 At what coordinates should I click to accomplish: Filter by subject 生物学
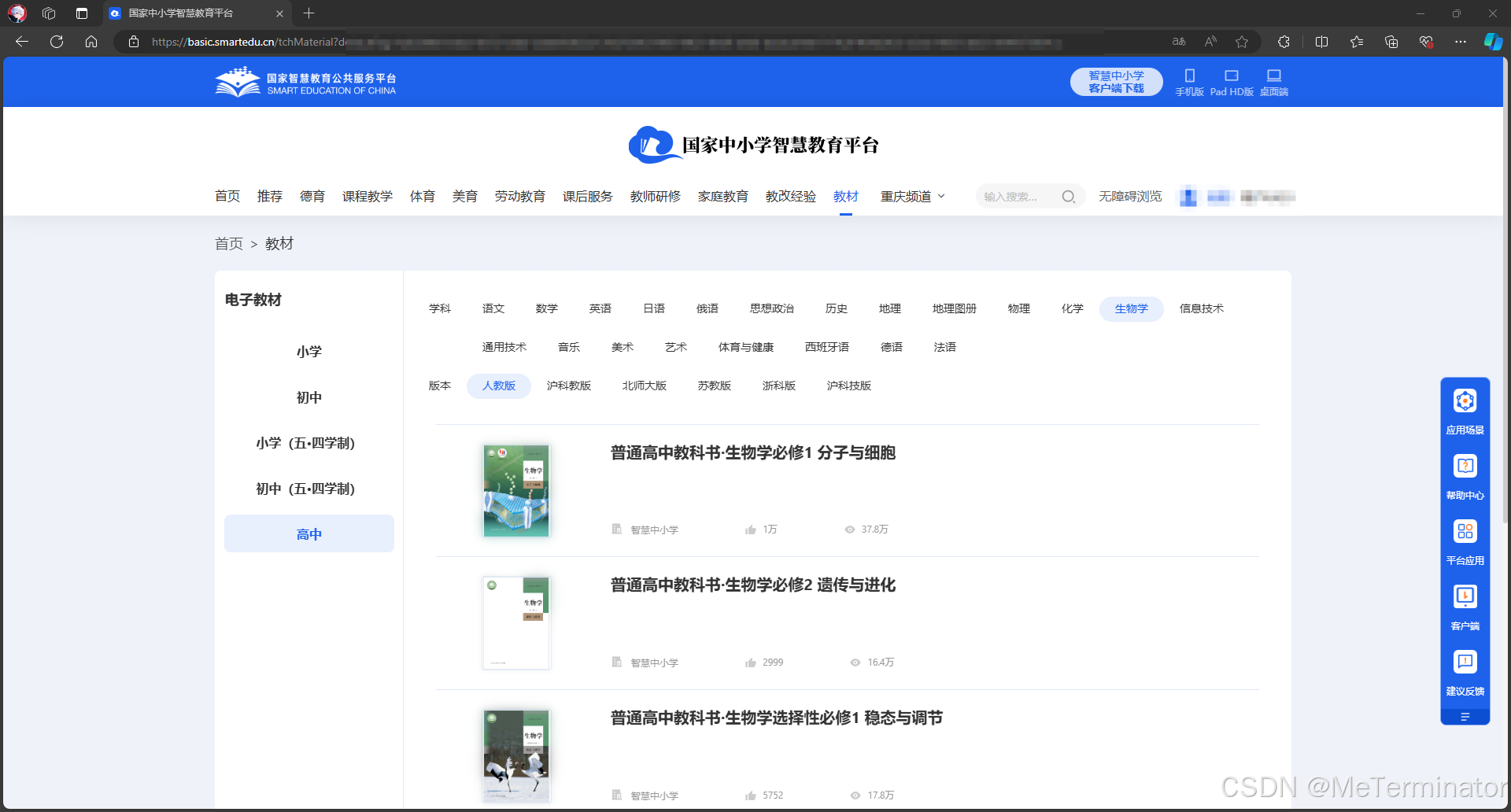coord(1132,308)
